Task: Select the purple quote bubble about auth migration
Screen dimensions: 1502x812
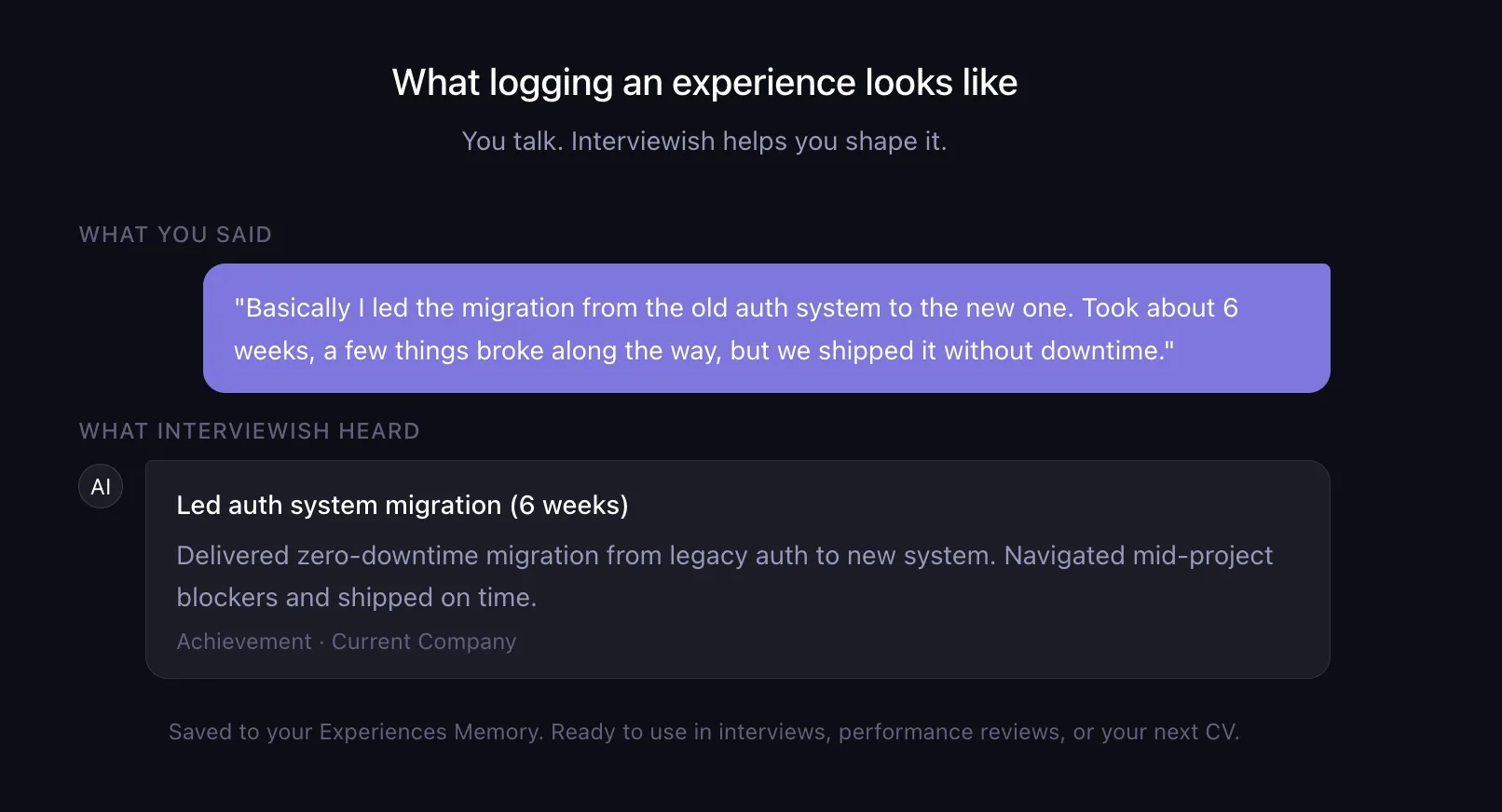Action: [767, 328]
